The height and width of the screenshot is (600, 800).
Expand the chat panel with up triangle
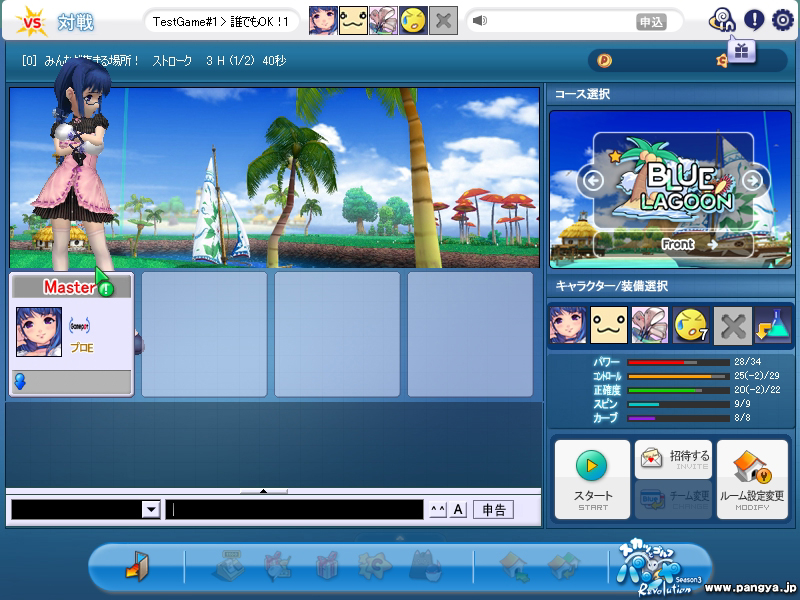263,491
